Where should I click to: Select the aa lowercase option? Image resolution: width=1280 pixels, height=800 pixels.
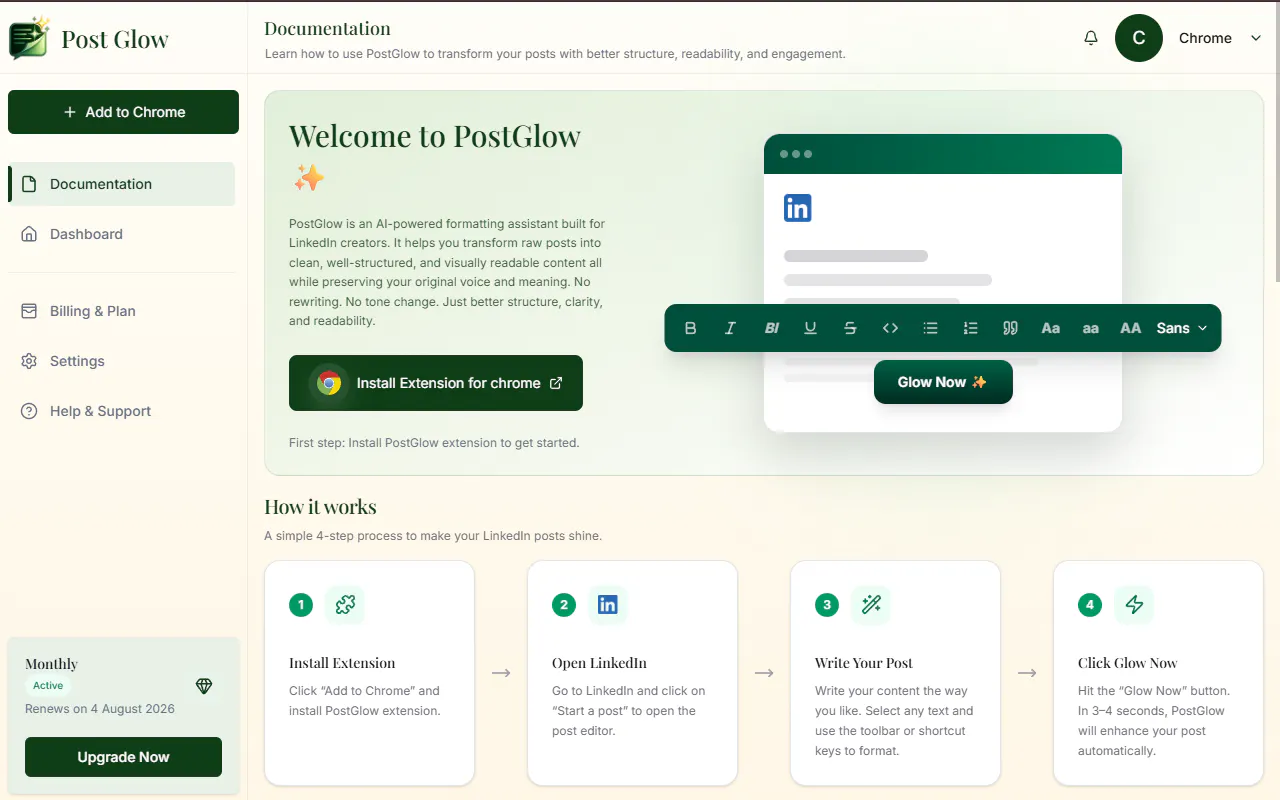click(1091, 328)
